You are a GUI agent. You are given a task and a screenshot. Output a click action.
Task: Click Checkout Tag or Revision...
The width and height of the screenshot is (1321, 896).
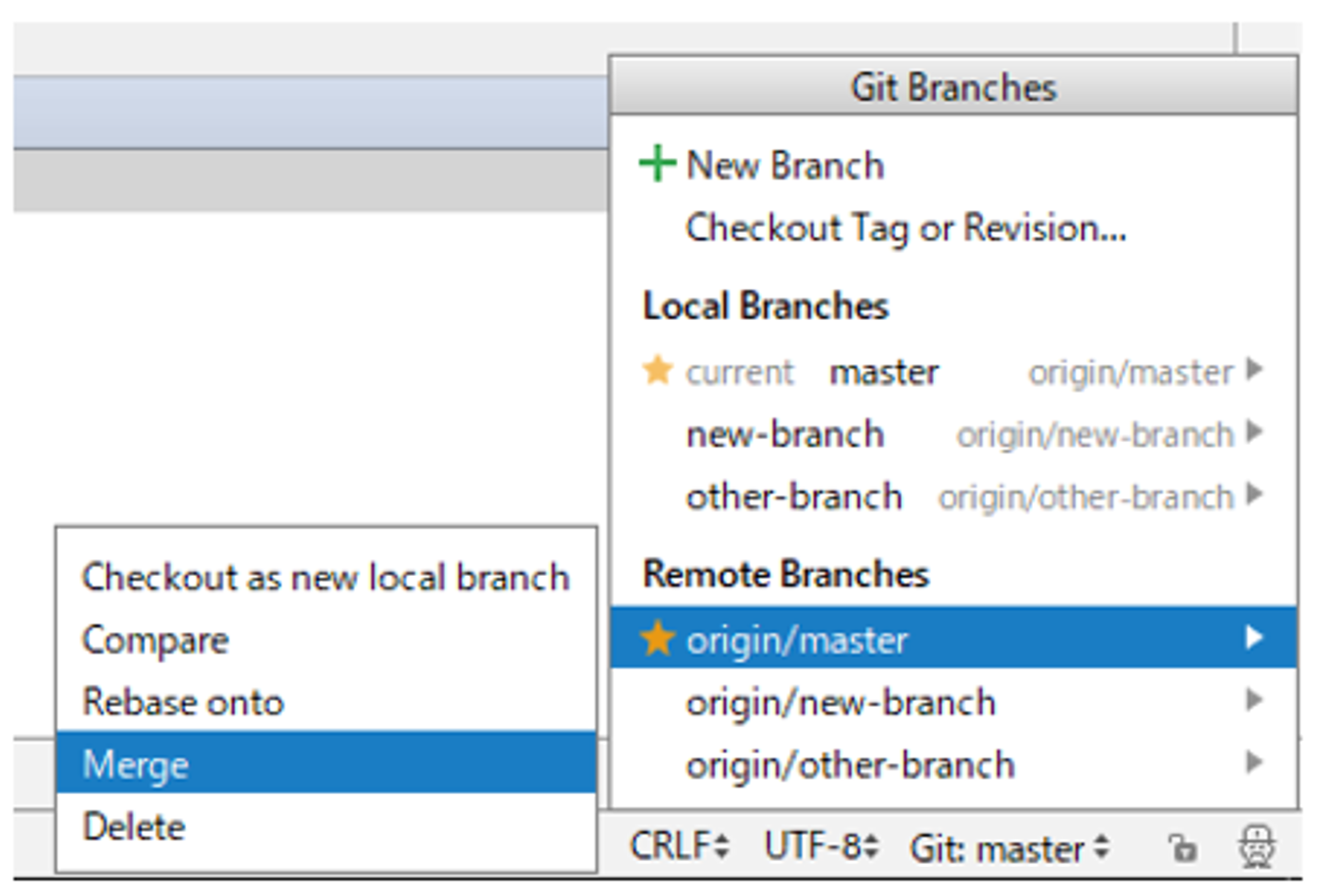pos(905,228)
